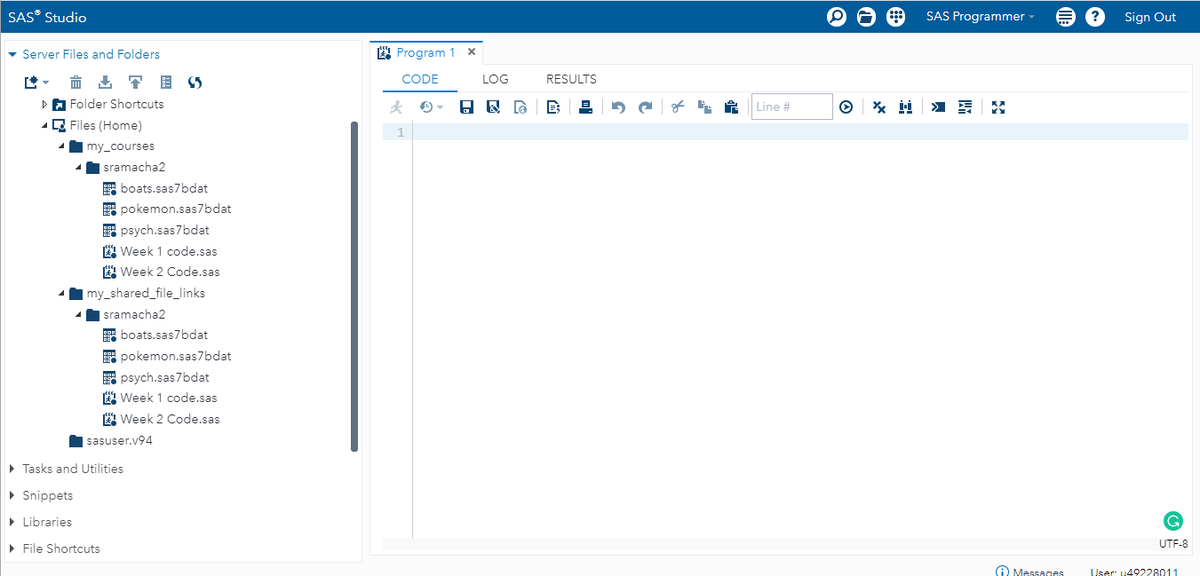Paste from clipboard in the code toolbar

click(x=731, y=107)
